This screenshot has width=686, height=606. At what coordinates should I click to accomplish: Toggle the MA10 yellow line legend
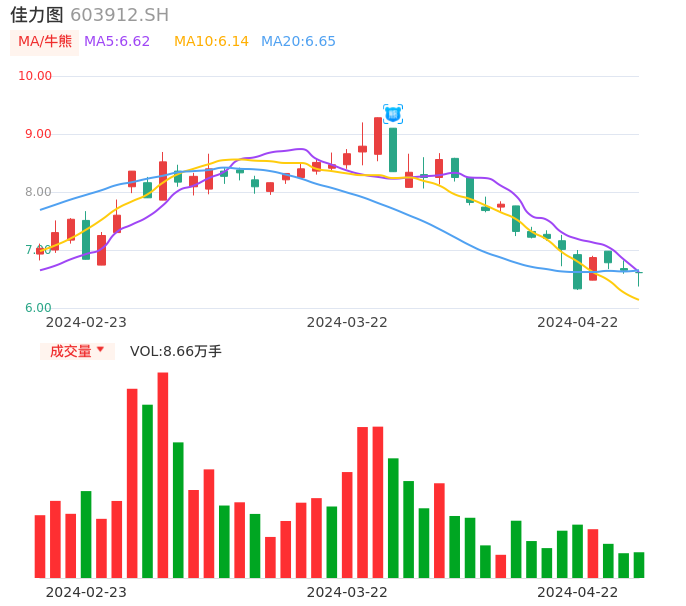211,42
